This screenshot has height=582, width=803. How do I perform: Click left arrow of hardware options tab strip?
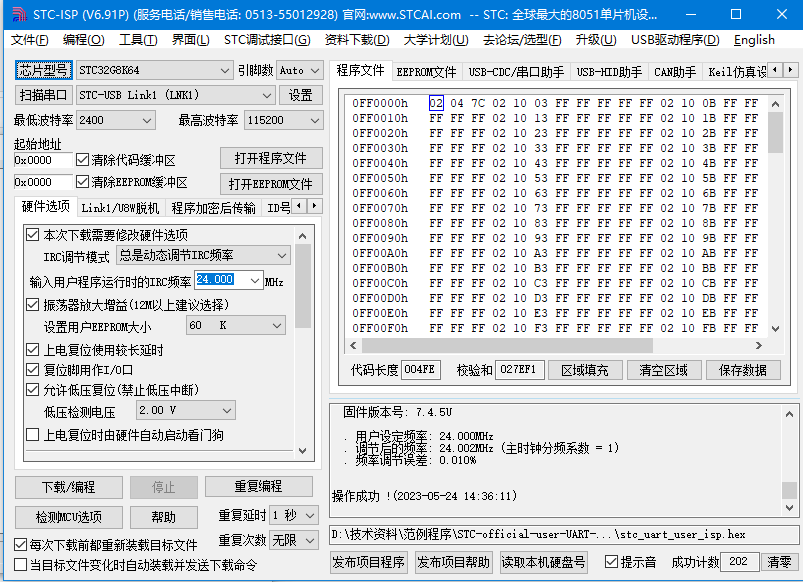299,206
